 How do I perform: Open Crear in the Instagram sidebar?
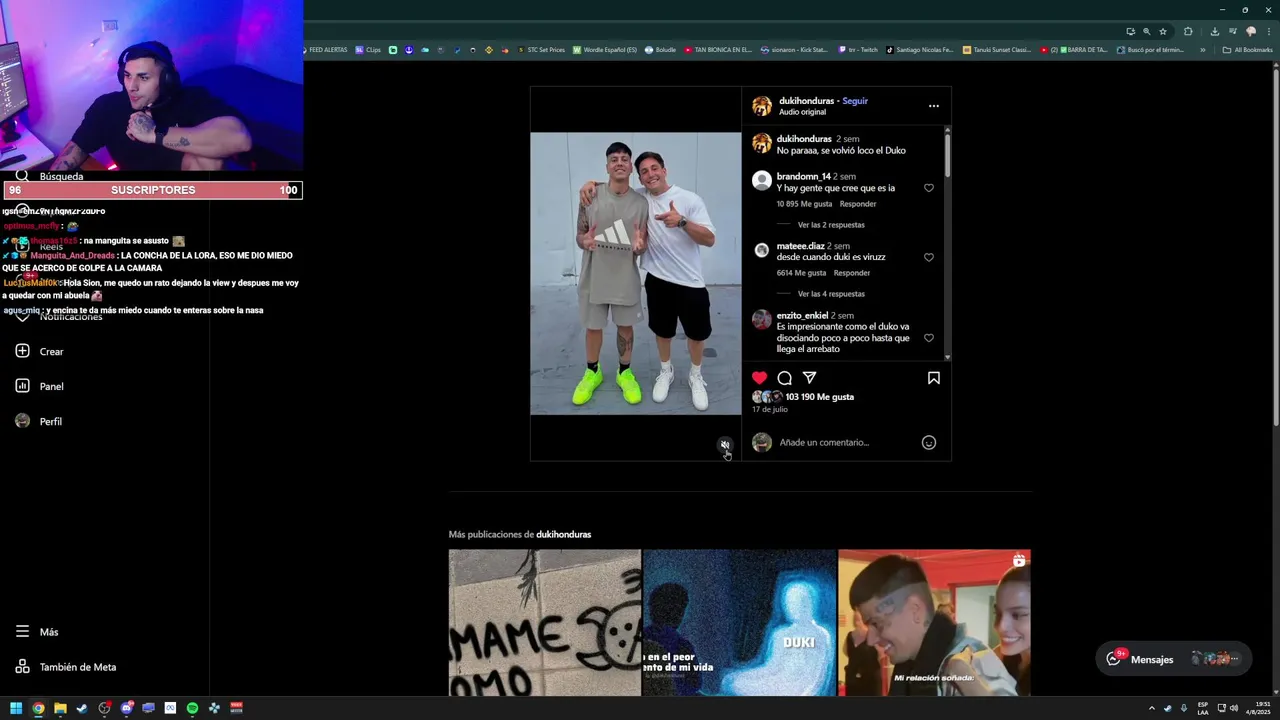(40, 351)
